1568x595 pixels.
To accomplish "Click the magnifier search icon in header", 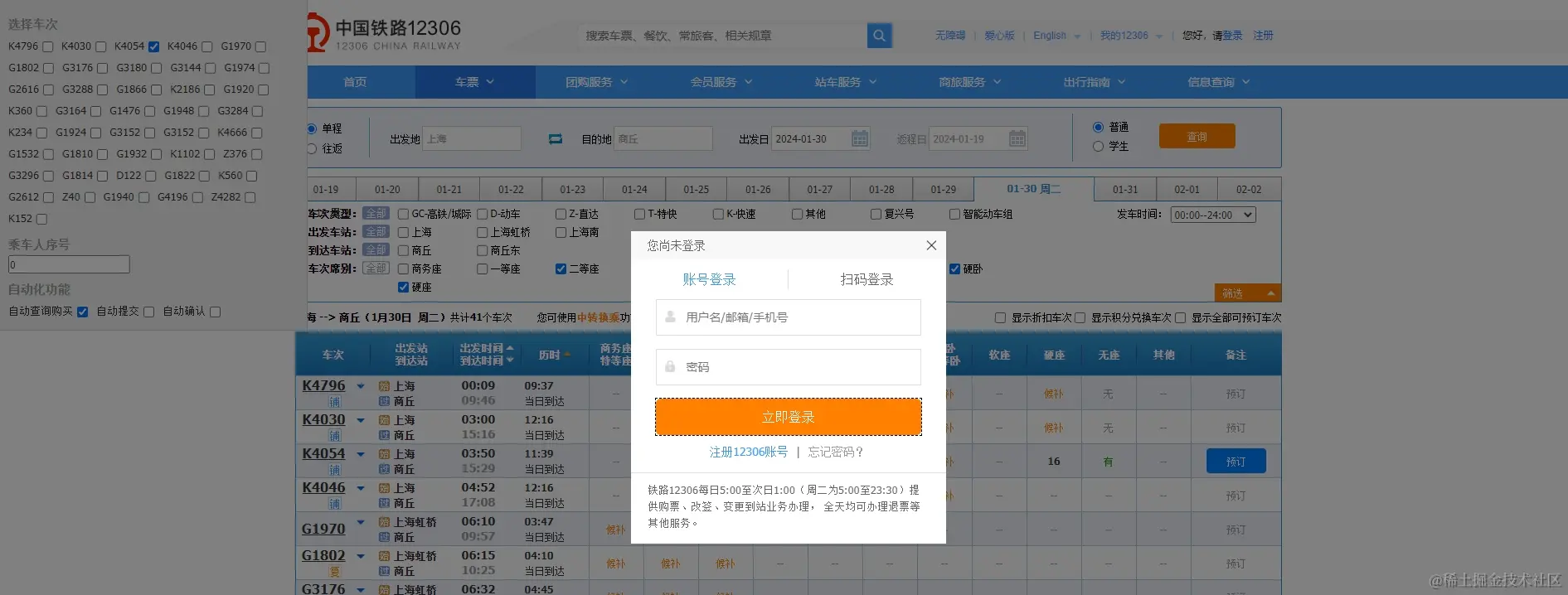I will coord(879,36).
